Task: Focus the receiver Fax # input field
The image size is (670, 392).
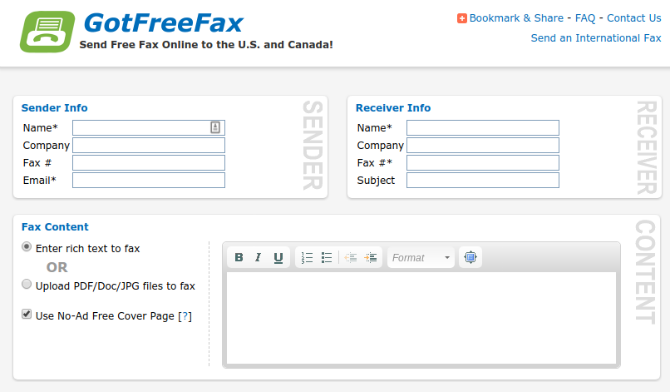Action: pyautogui.click(x=482, y=163)
